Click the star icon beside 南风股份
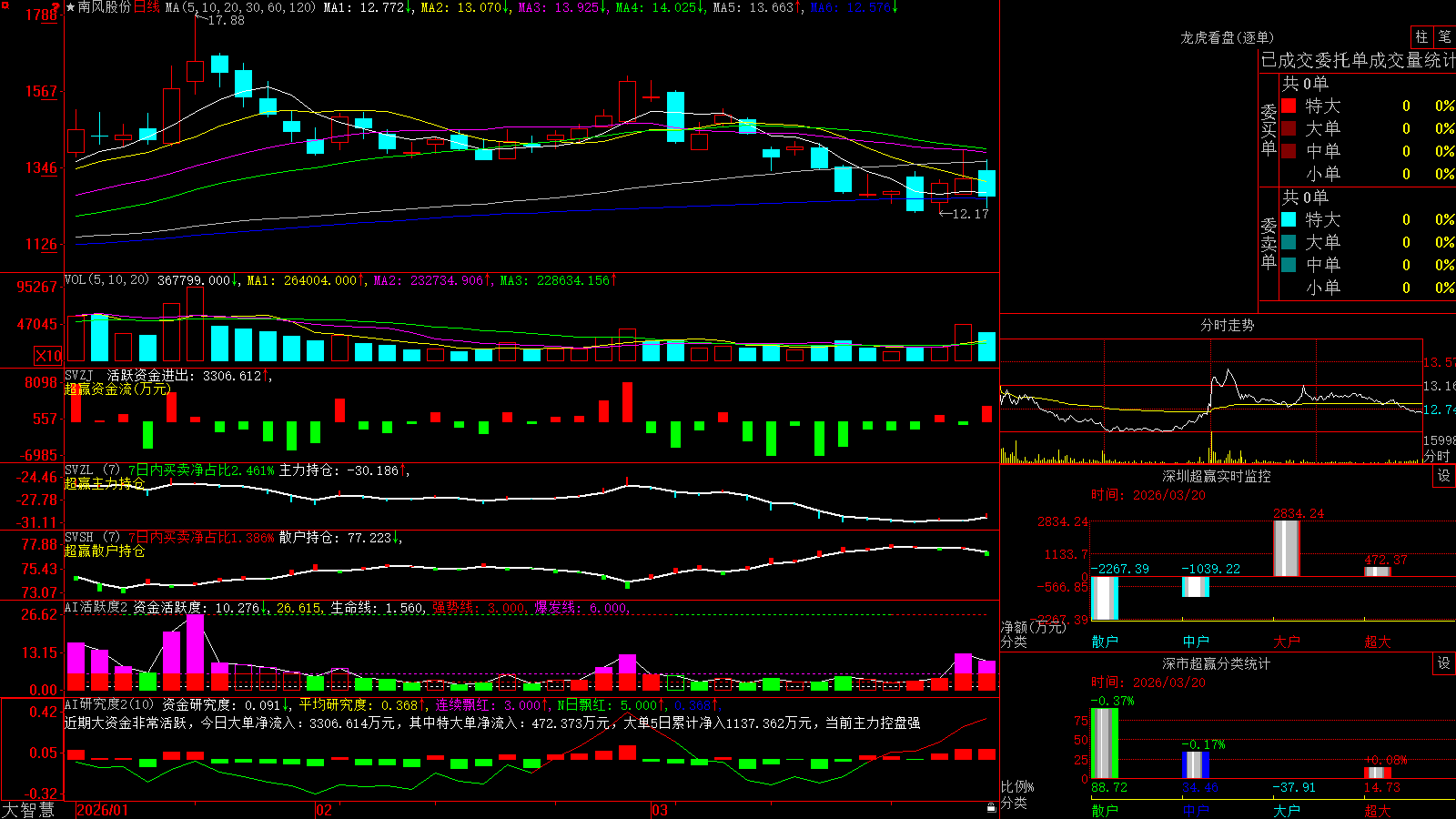The height and width of the screenshot is (819, 1456). pyautogui.click(x=71, y=7)
